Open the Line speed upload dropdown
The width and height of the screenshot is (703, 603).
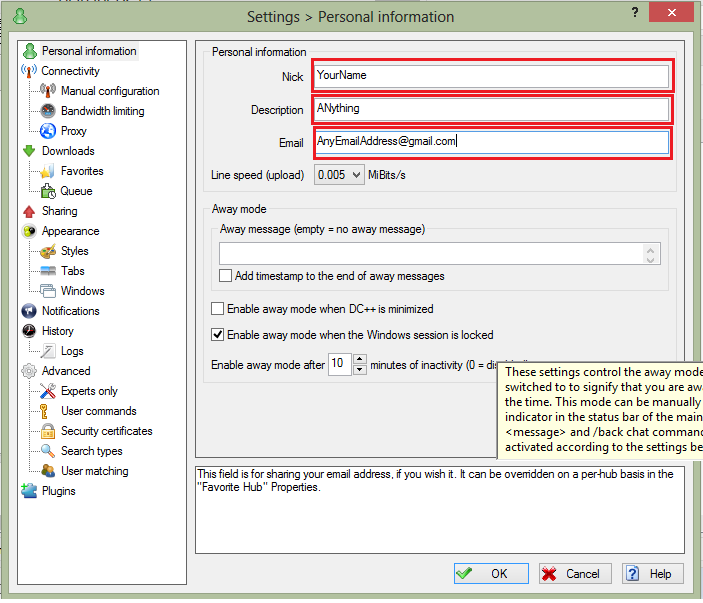click(339, 175)
